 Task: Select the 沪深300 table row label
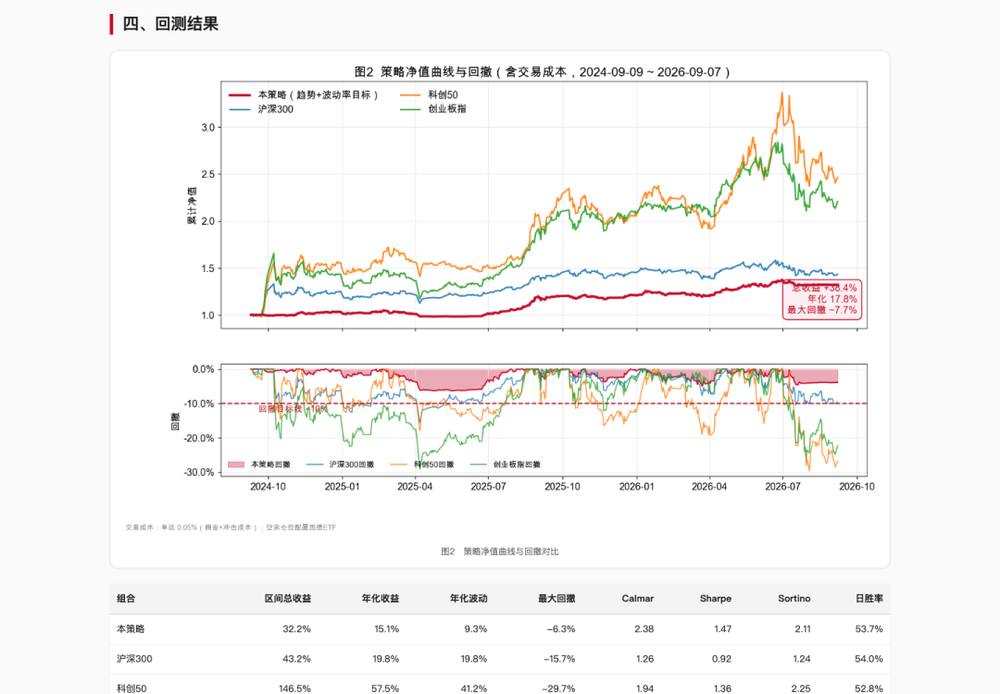(x=135, y=659)
